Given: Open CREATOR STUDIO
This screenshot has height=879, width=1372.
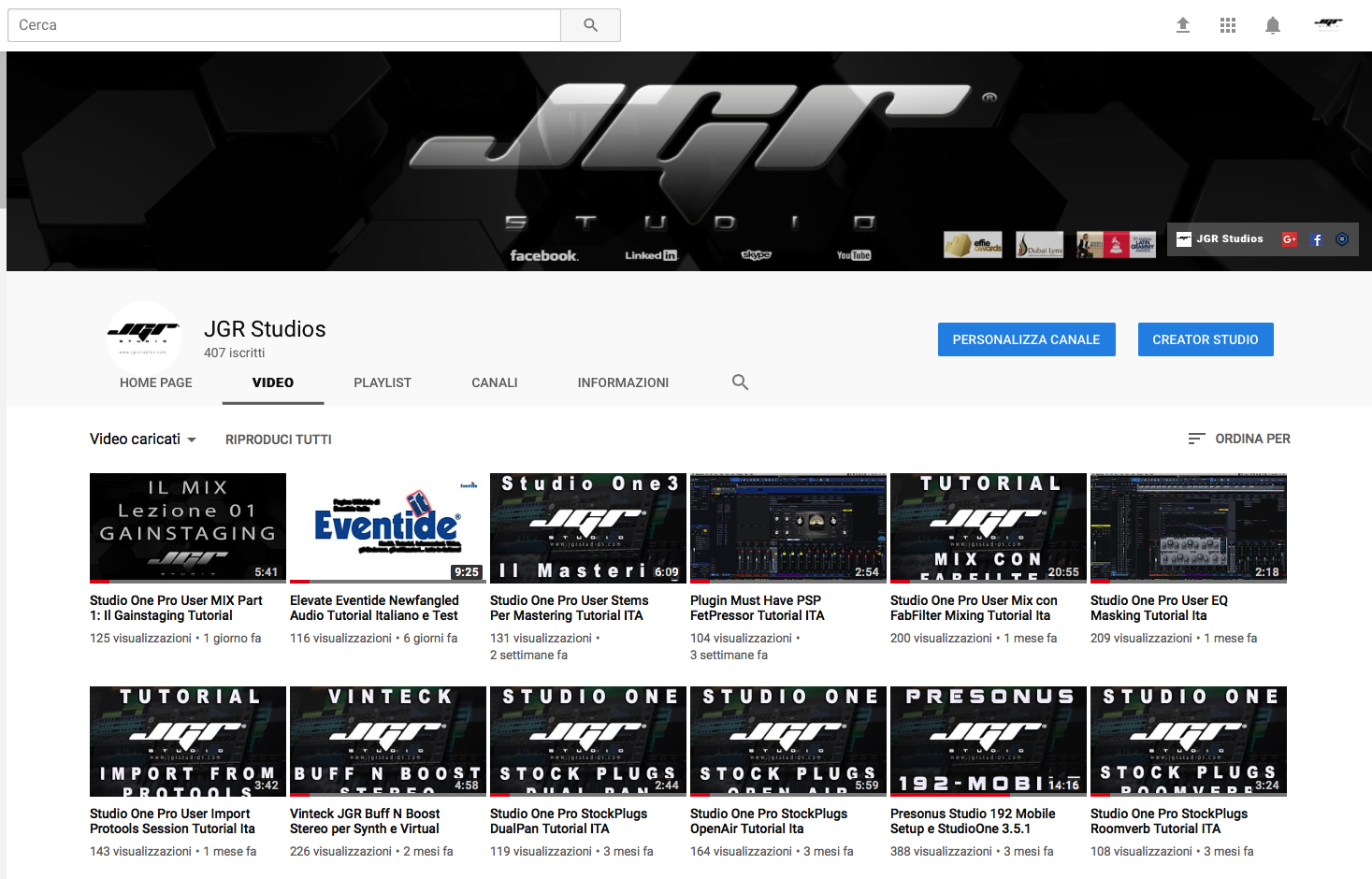Looking at the screenshot, I should coord(1206,339).
